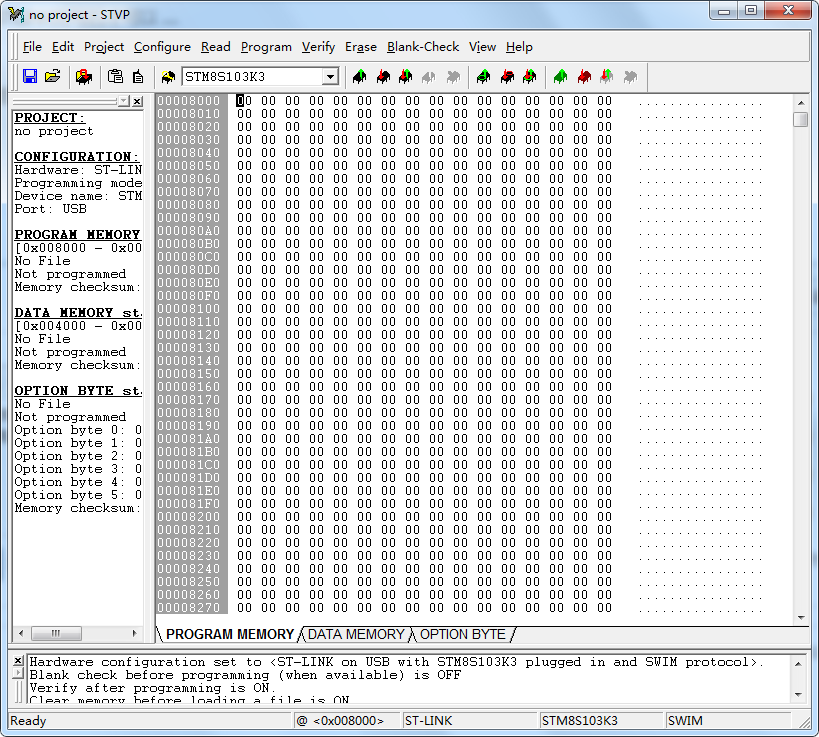Screen dimensions: 819x737
Task: Click the device chip icon beside the device combo
Action: pyautogui.click(x=168, y=77)
